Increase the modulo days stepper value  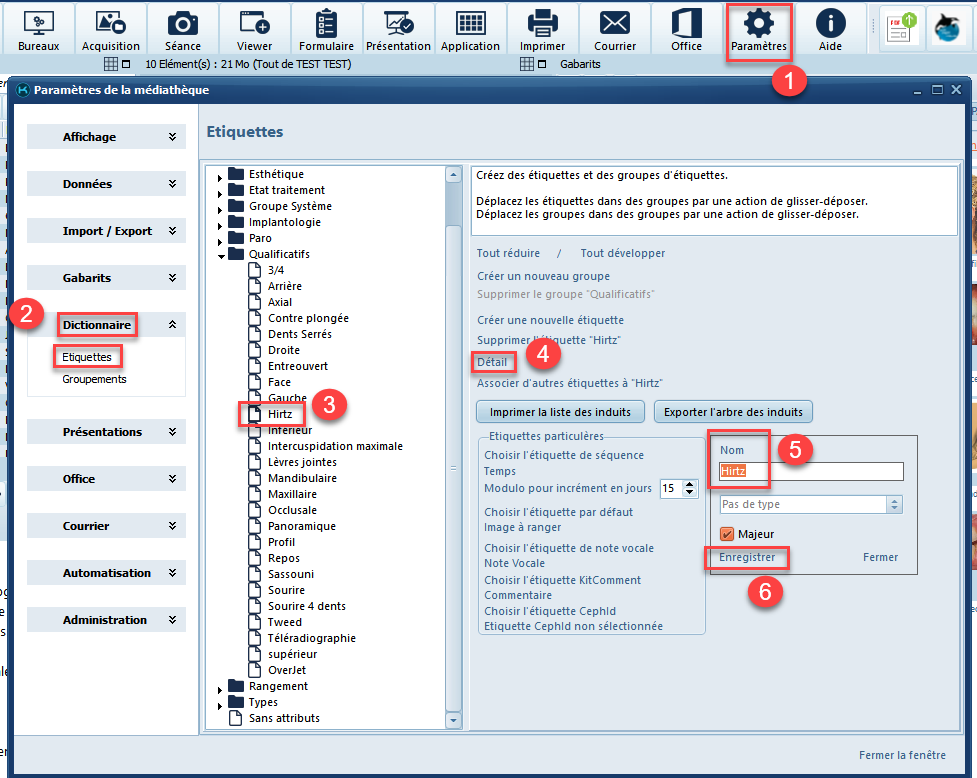pyautogui.click(x=692, y=484)
